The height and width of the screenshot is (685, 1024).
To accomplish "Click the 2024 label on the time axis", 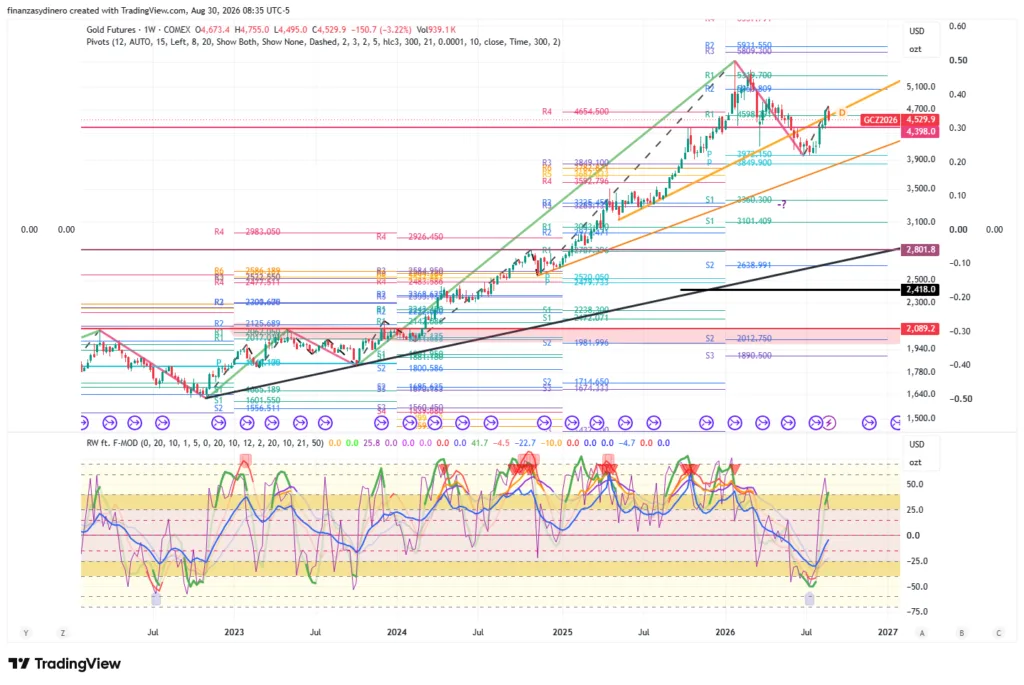I will (396, 632).
